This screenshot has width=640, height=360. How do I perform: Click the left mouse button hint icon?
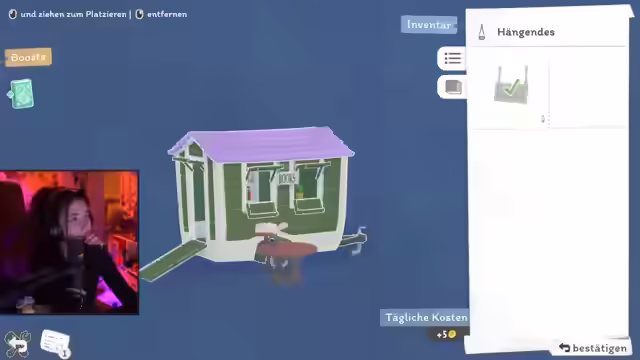click(13, 14)
